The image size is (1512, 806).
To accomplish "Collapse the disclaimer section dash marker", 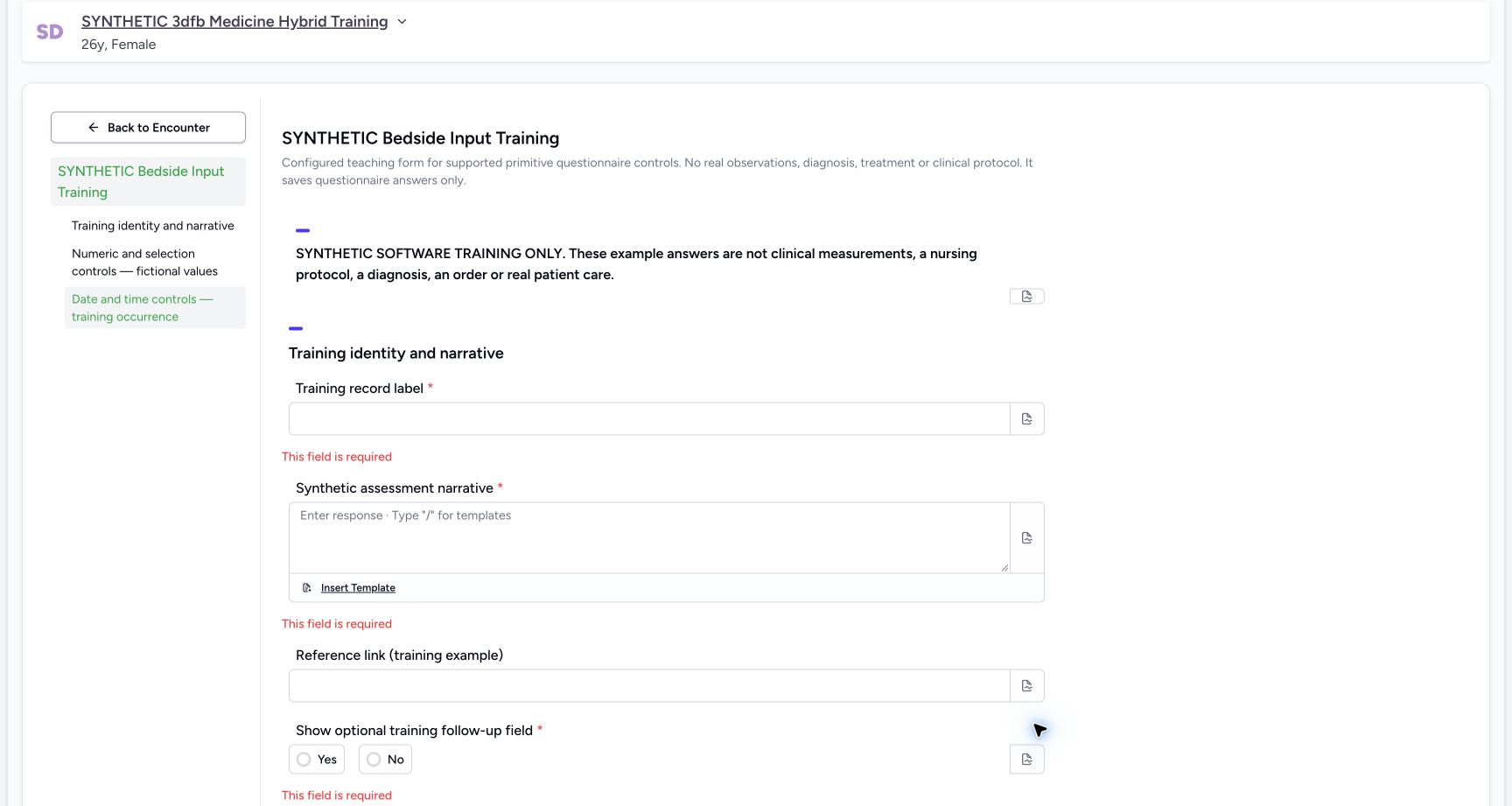I will point(303,230).
